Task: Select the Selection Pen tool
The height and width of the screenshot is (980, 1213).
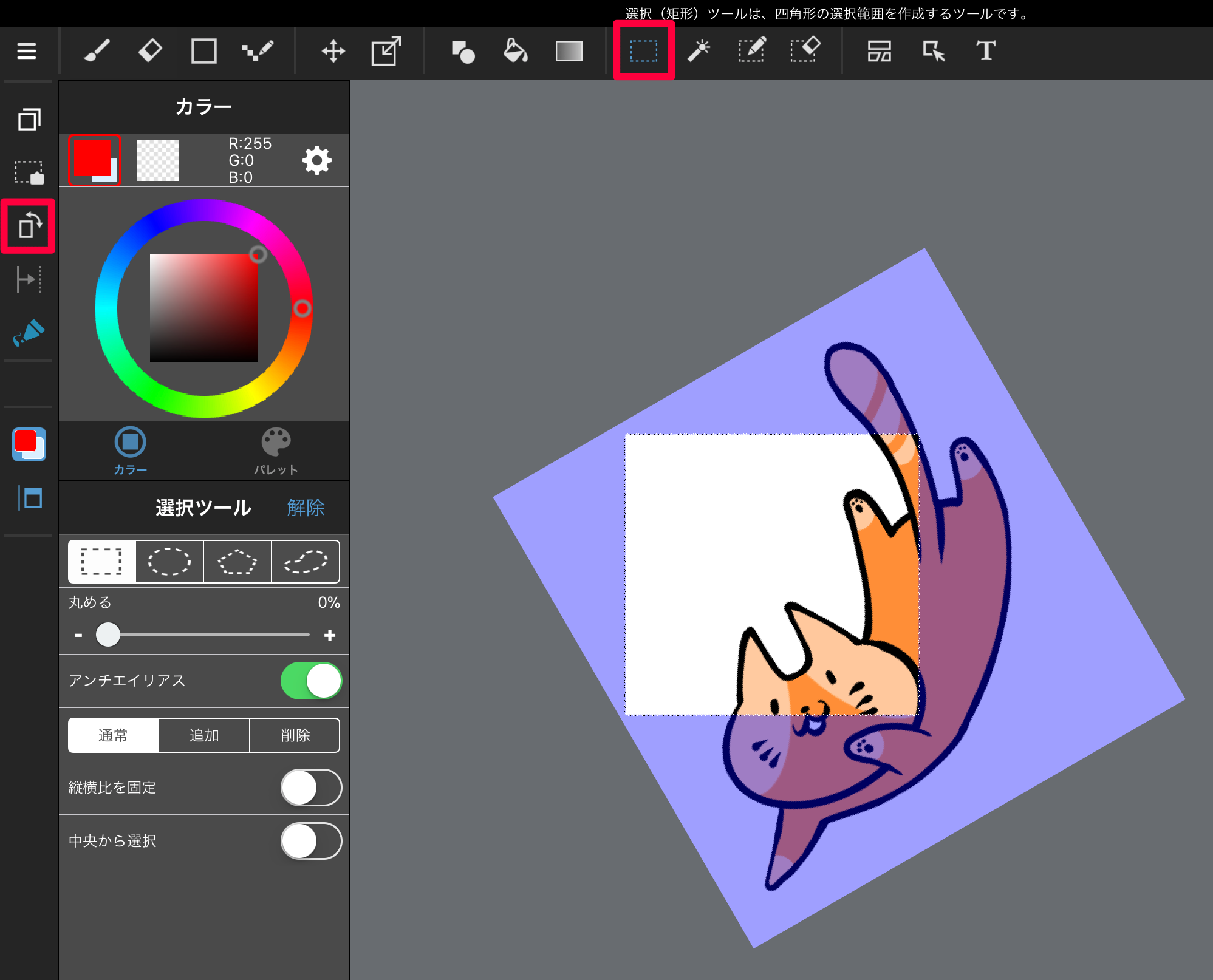Action: click(x=752, y=51)
